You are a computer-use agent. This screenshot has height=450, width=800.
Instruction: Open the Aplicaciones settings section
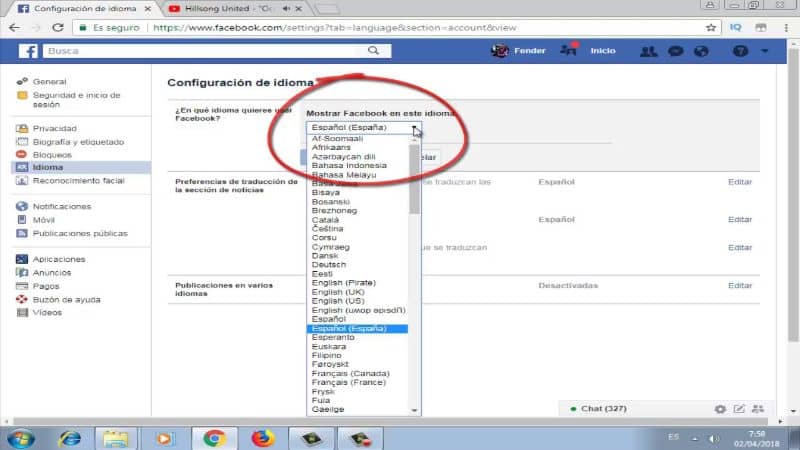[x=59, y=259]
